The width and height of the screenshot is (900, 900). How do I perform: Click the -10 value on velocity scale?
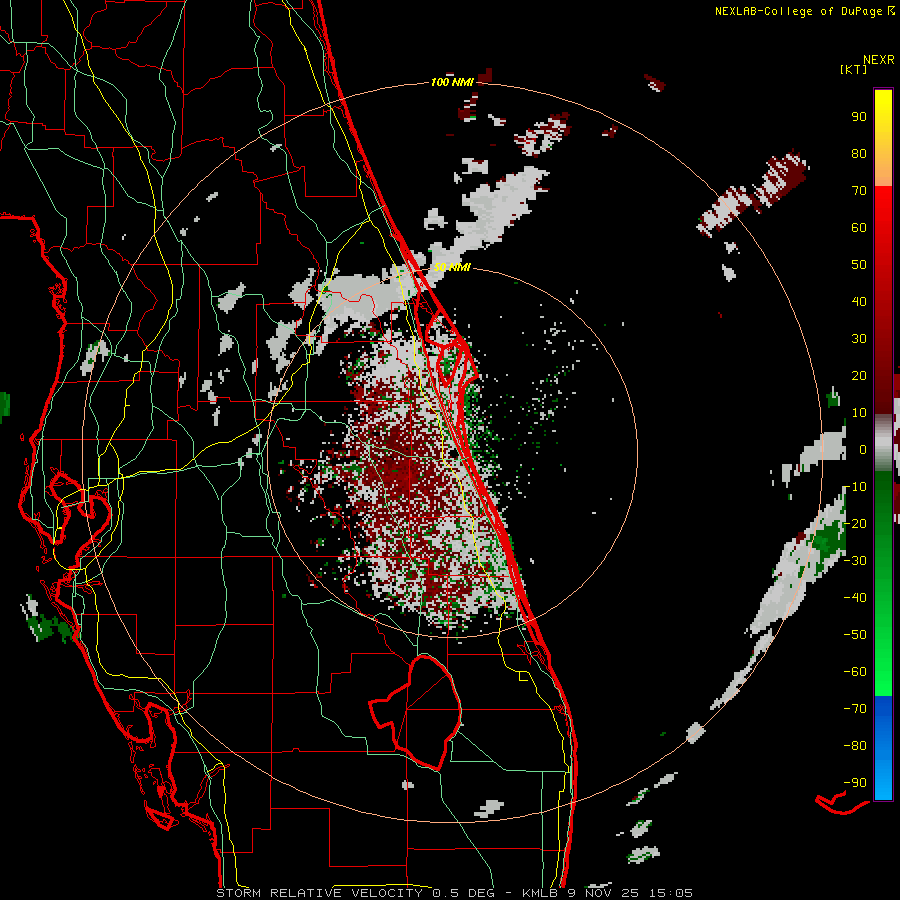855,487
